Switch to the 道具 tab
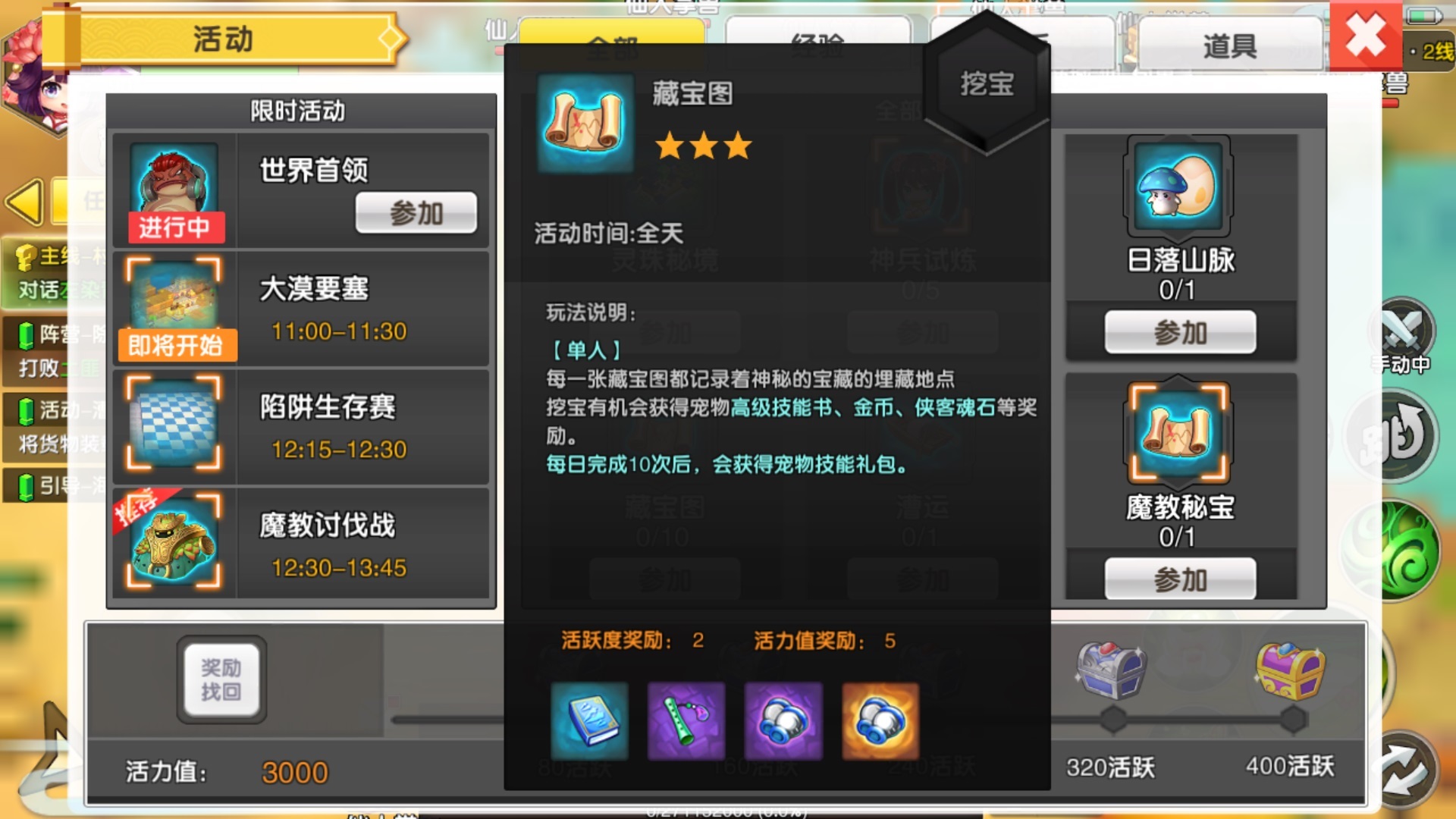The image size is (1456, 819). tap(1230, 45)
